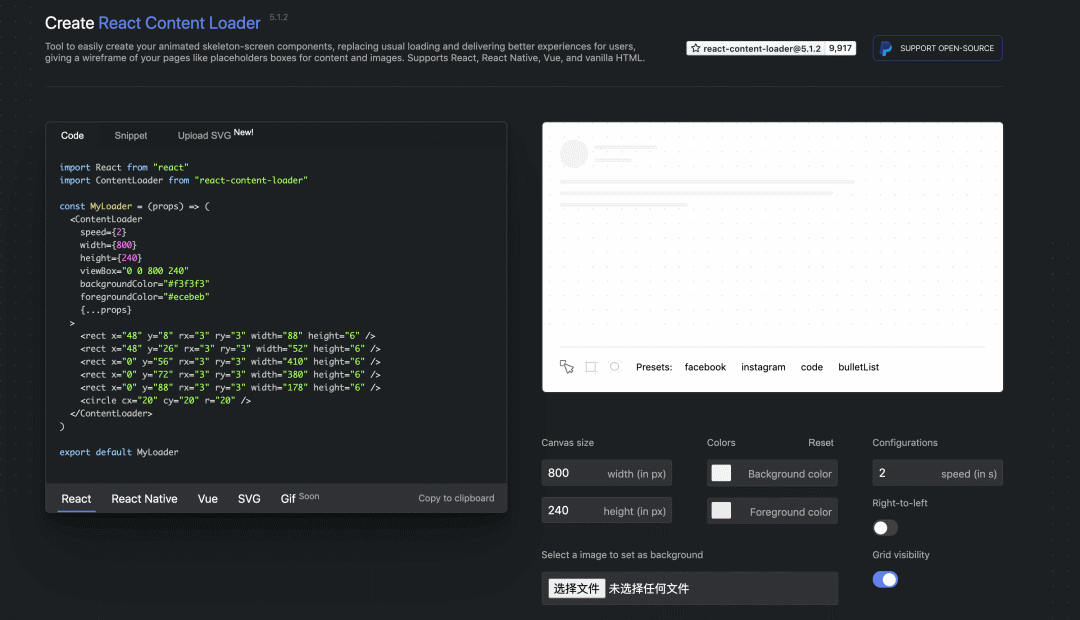This screenshot has width=1080, height=620.
Task: Open the Background color swatch
Action: pos(721,473)
